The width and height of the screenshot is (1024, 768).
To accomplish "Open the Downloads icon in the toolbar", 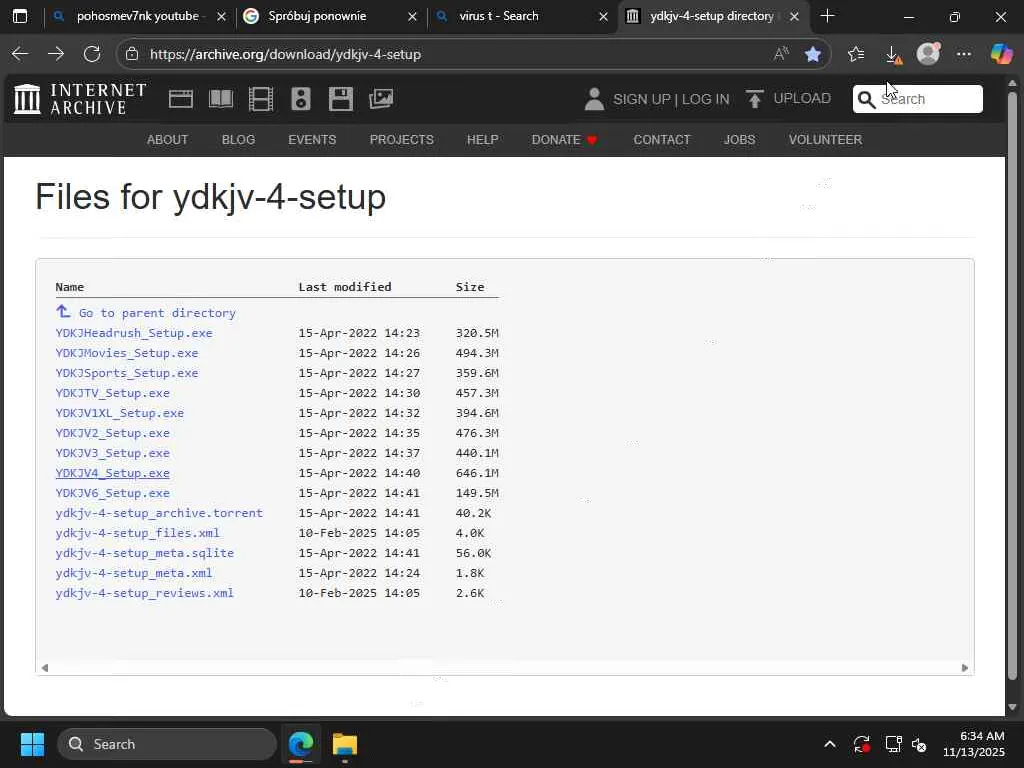I will pos(893,55).
